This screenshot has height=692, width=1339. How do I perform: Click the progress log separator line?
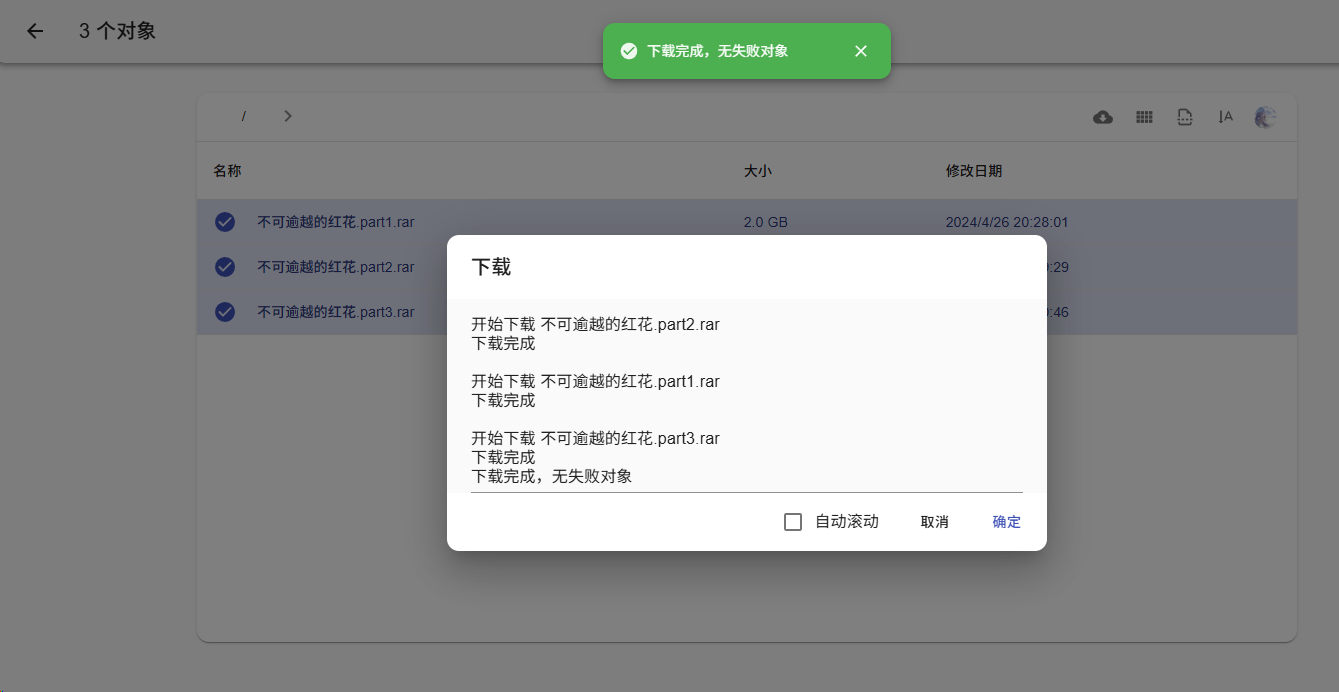[x=746, y=492]
